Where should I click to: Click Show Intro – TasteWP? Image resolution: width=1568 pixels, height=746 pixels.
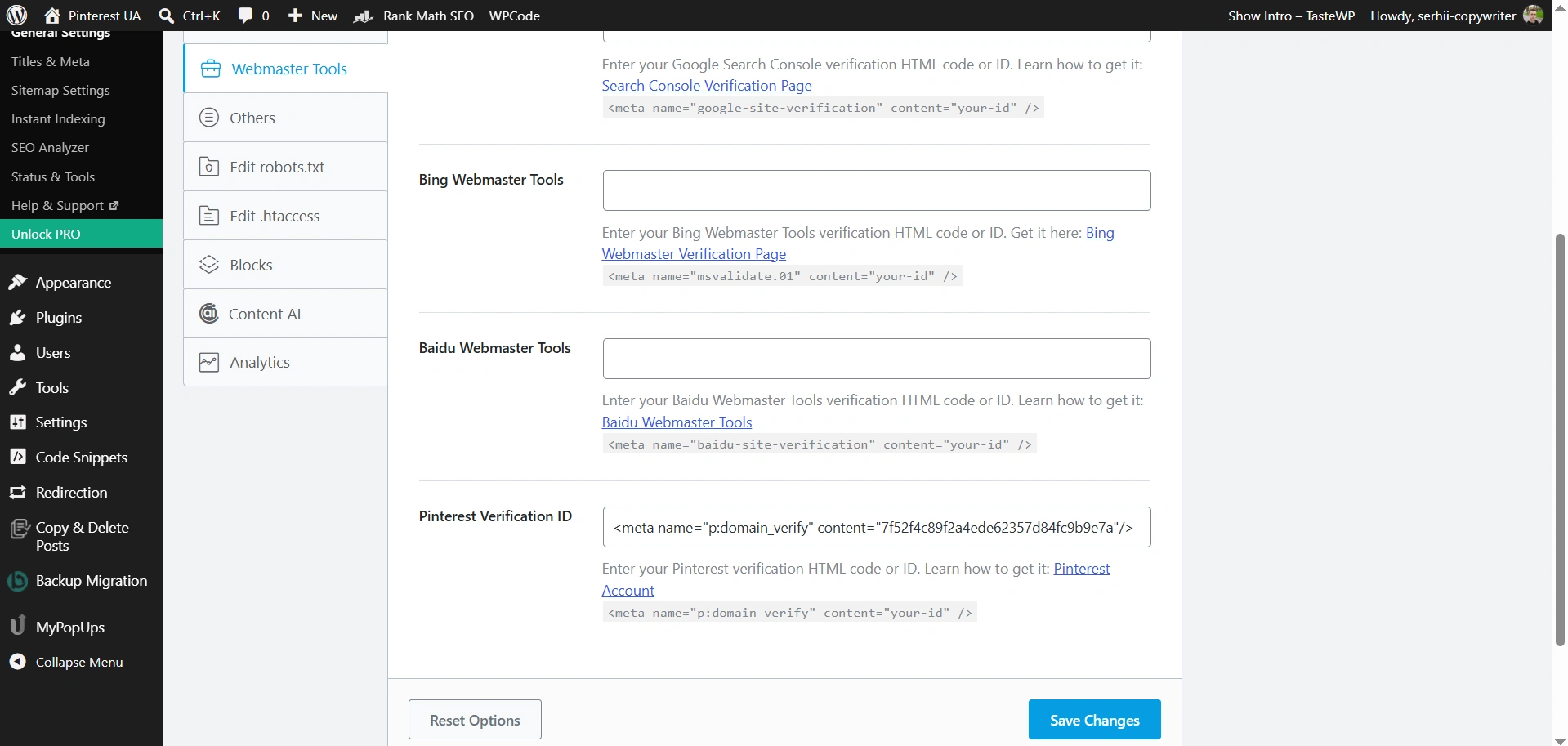point(1291,16)
